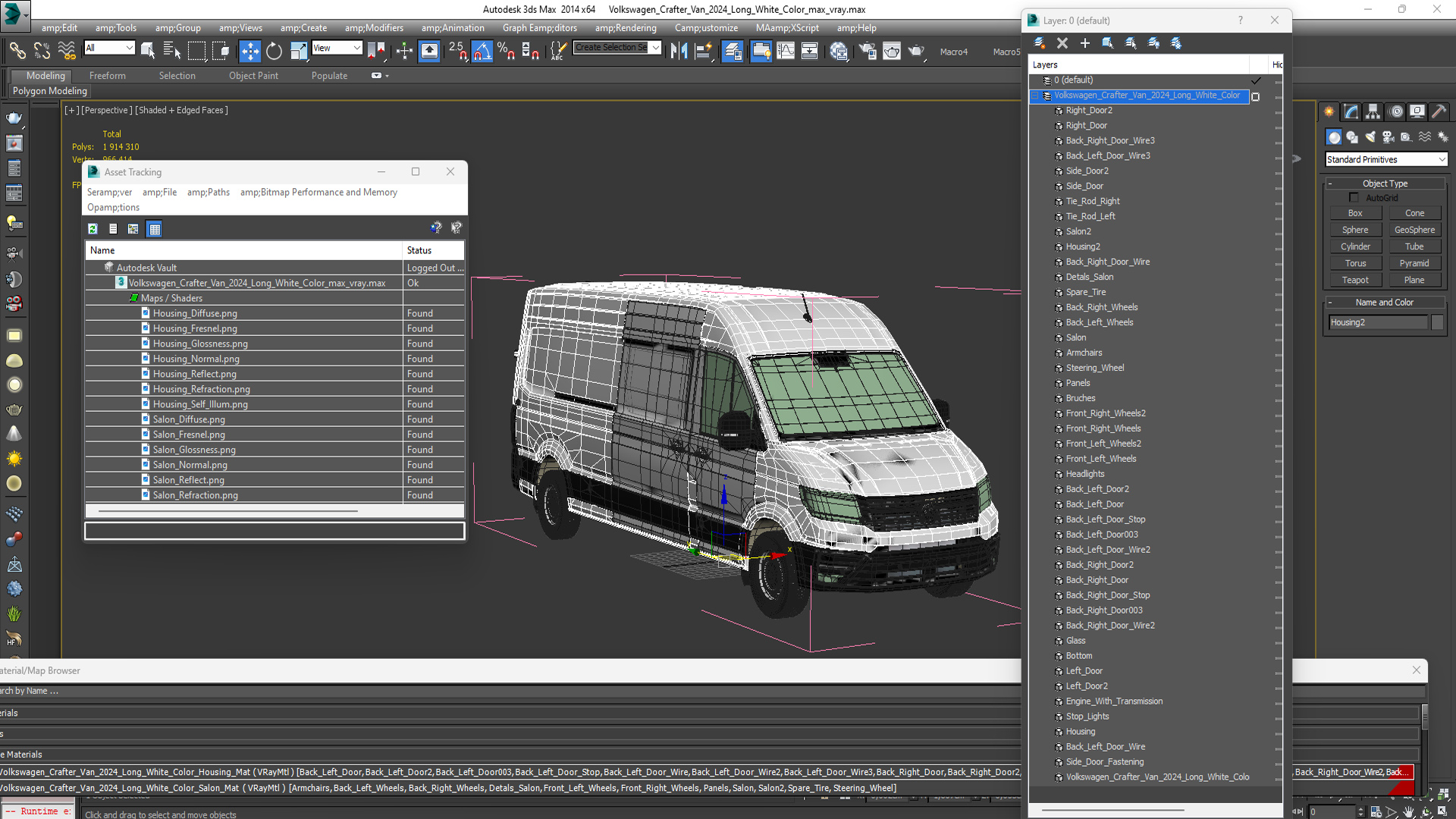The image size is (1456, 819).
Task: Toggle Spinner Snap in the toolbar
Action: [x=531, y=50]
